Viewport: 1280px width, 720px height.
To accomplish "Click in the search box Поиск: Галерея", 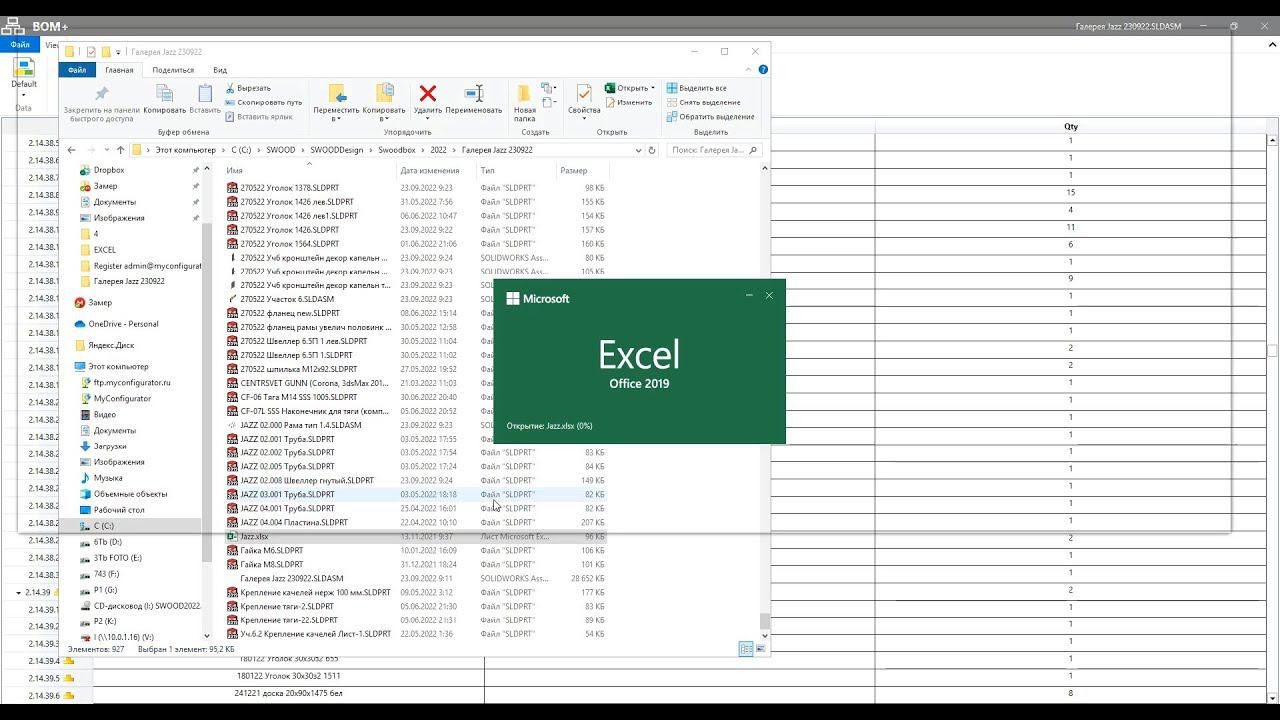I will click(714, 150).
